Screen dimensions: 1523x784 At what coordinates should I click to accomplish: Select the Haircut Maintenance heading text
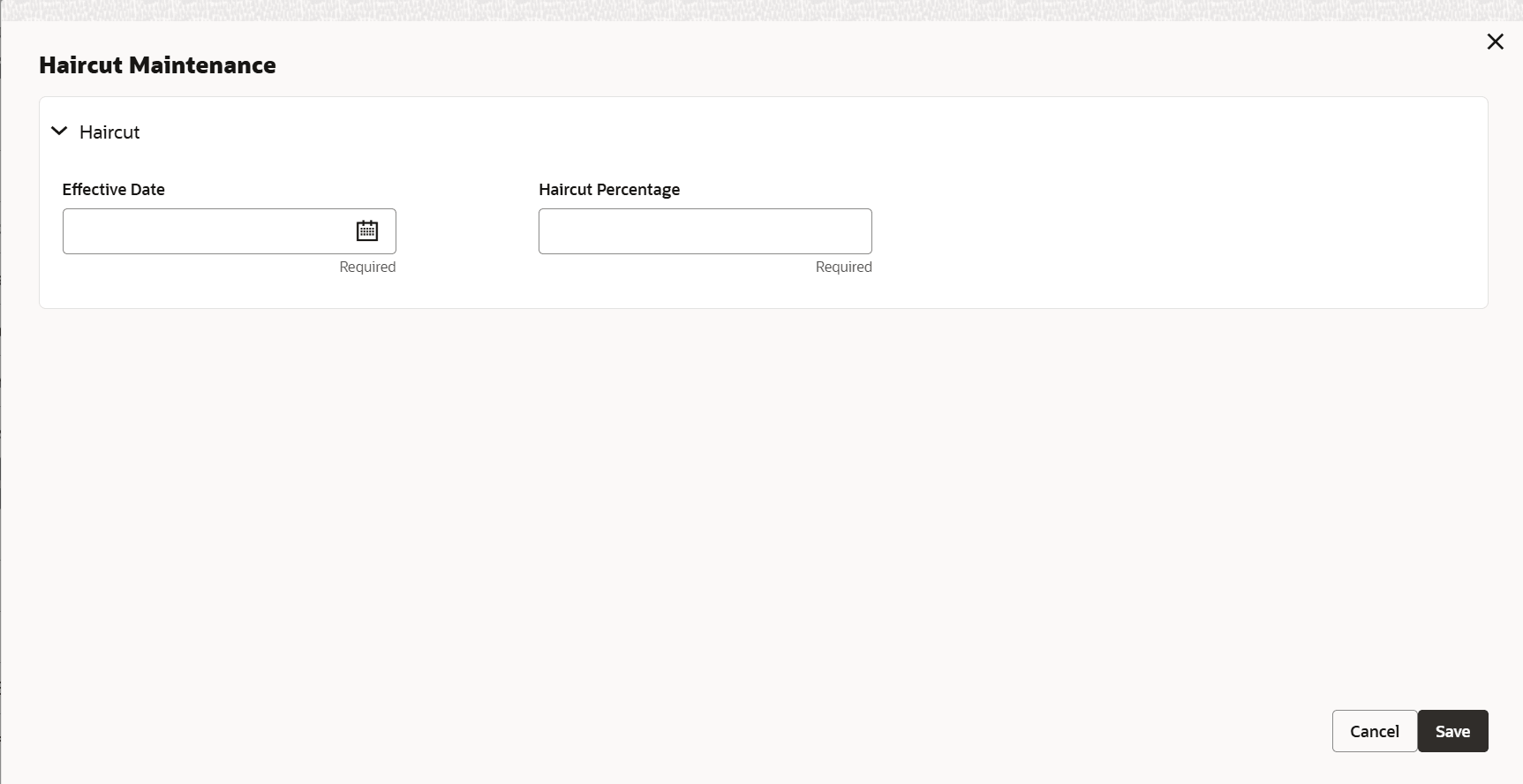tap(157, 65)
